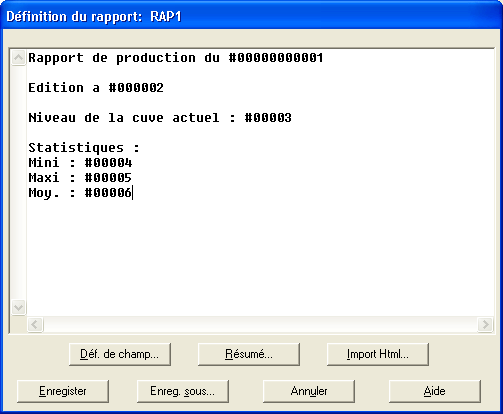The height and width of the screenshot is (414, 503).
Task: Save the report with Enregister
Action: (x=63, y=391)
